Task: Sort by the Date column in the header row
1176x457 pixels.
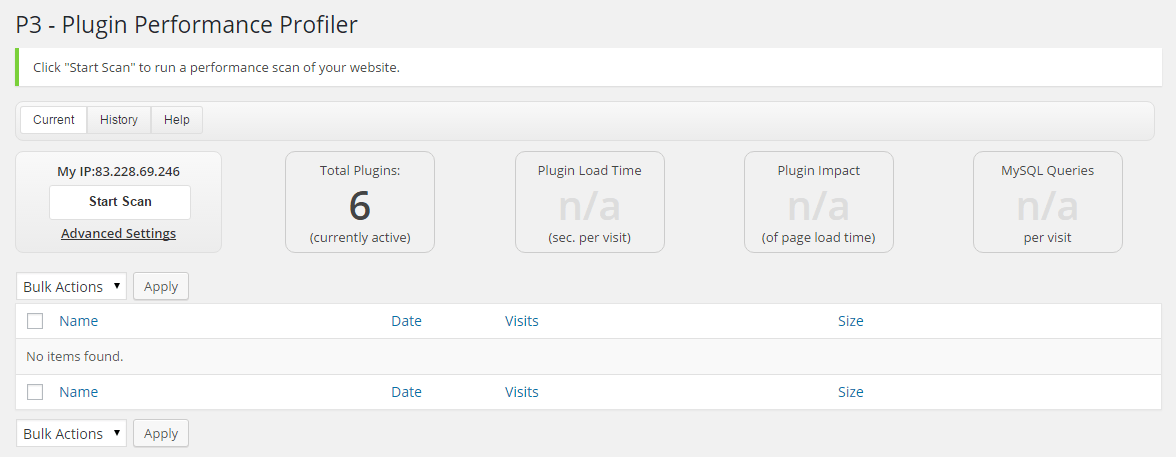Action: pos(406,321)
